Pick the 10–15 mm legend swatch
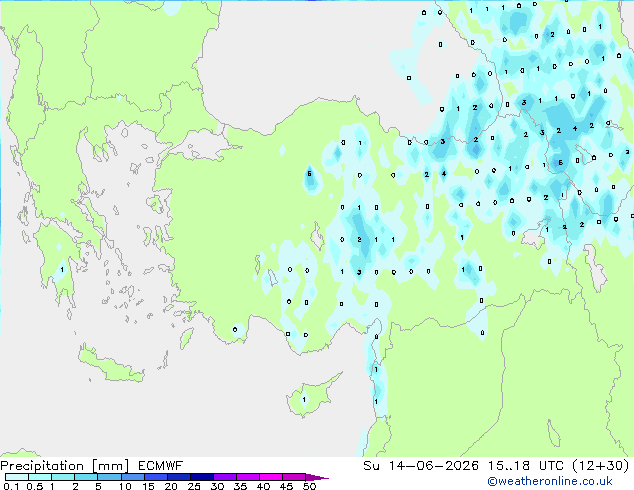 [x=132, y=477]
